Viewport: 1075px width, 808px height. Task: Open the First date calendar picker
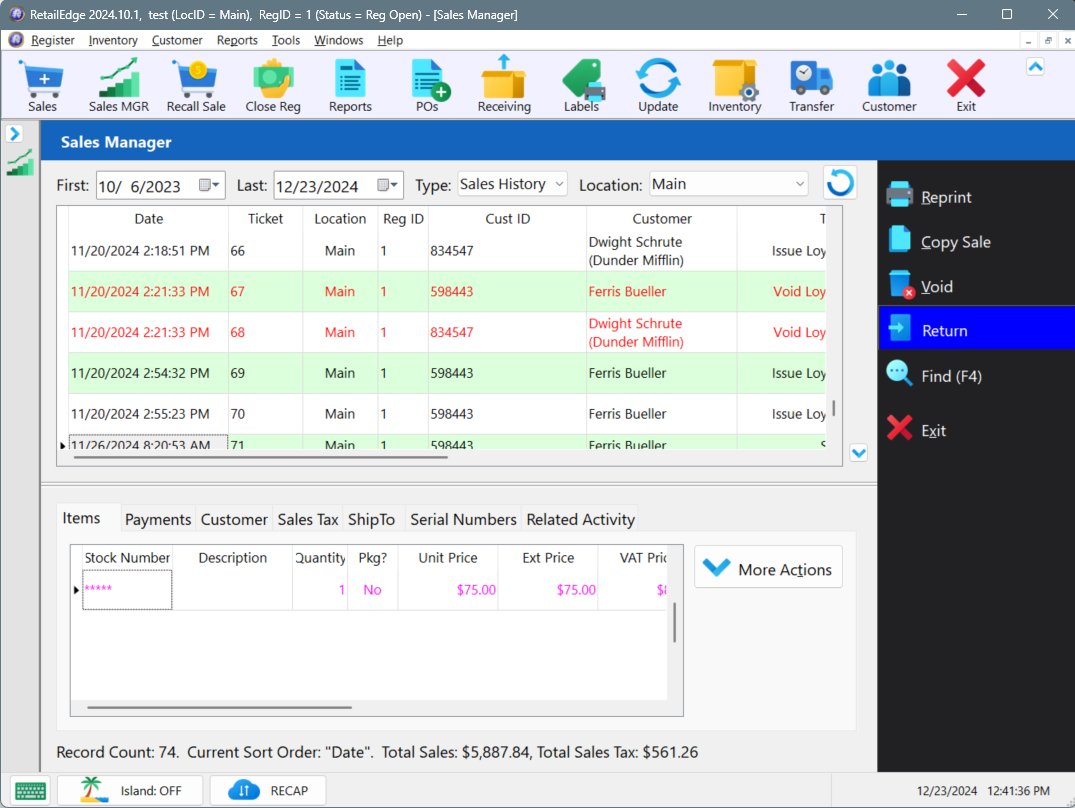(209, 185)
